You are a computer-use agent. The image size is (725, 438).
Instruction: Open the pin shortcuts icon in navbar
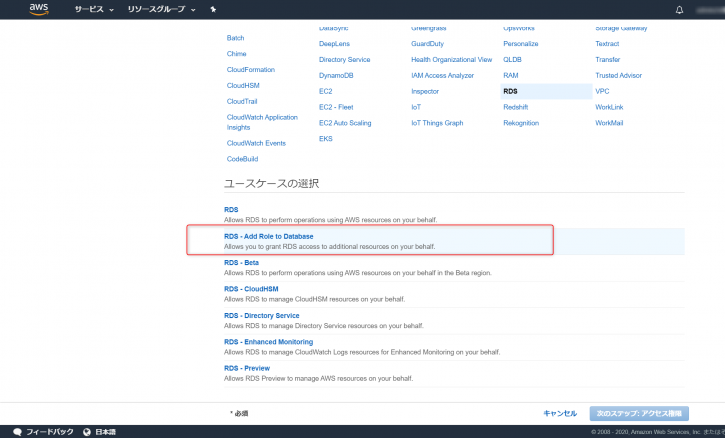[x=213, y=9]
